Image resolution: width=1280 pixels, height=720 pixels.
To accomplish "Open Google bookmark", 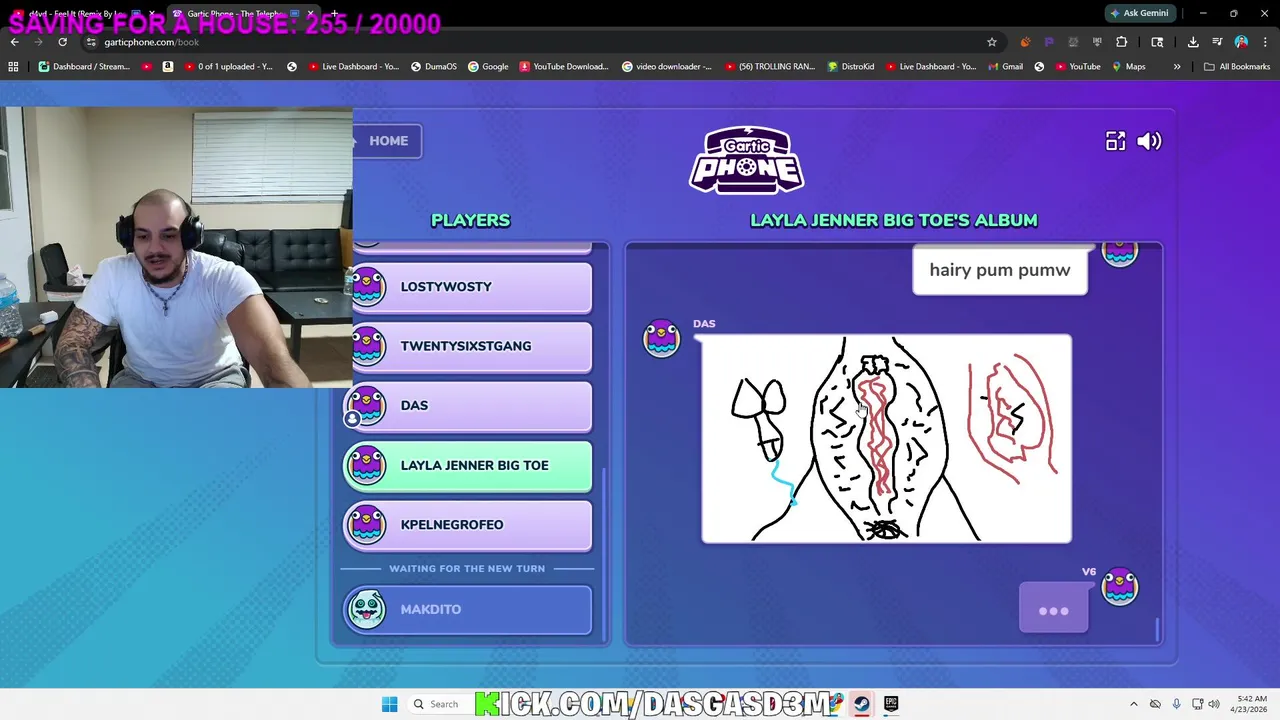I will [x=488, y=67].
